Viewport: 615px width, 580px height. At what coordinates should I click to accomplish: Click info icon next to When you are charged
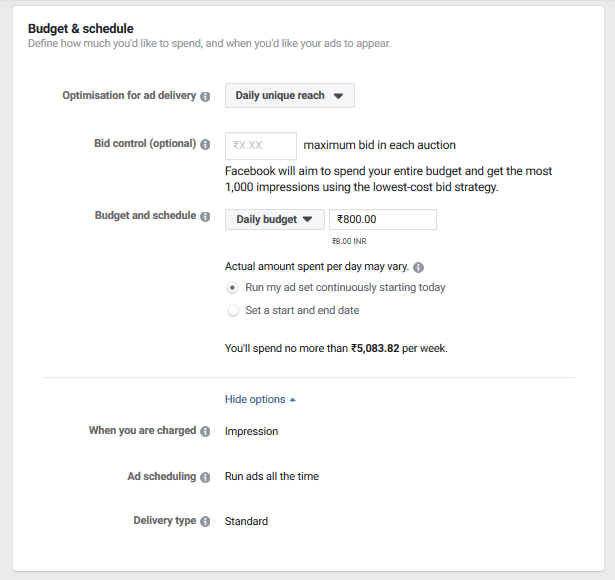point(205,431)
